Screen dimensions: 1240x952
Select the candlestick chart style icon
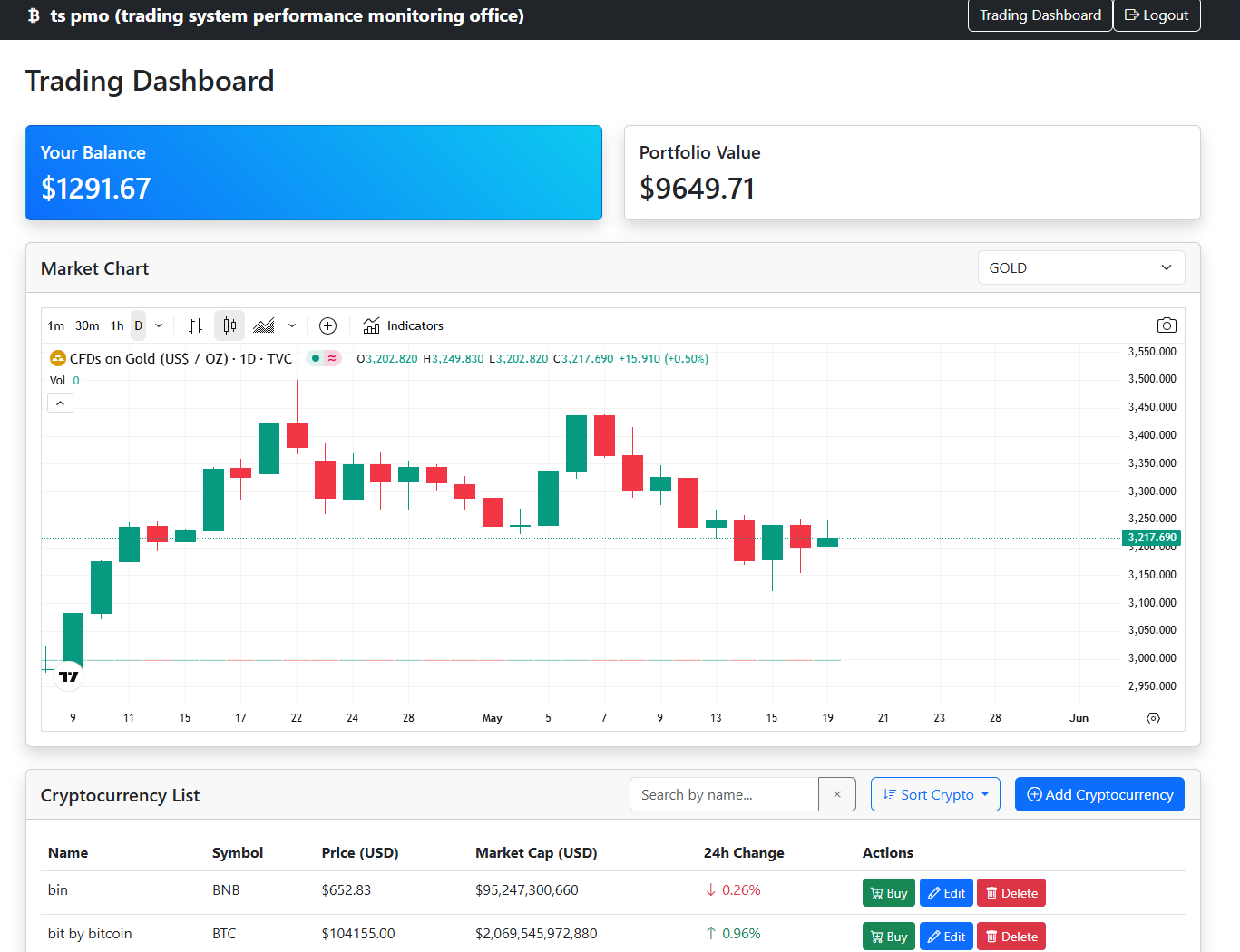(229, 325)
